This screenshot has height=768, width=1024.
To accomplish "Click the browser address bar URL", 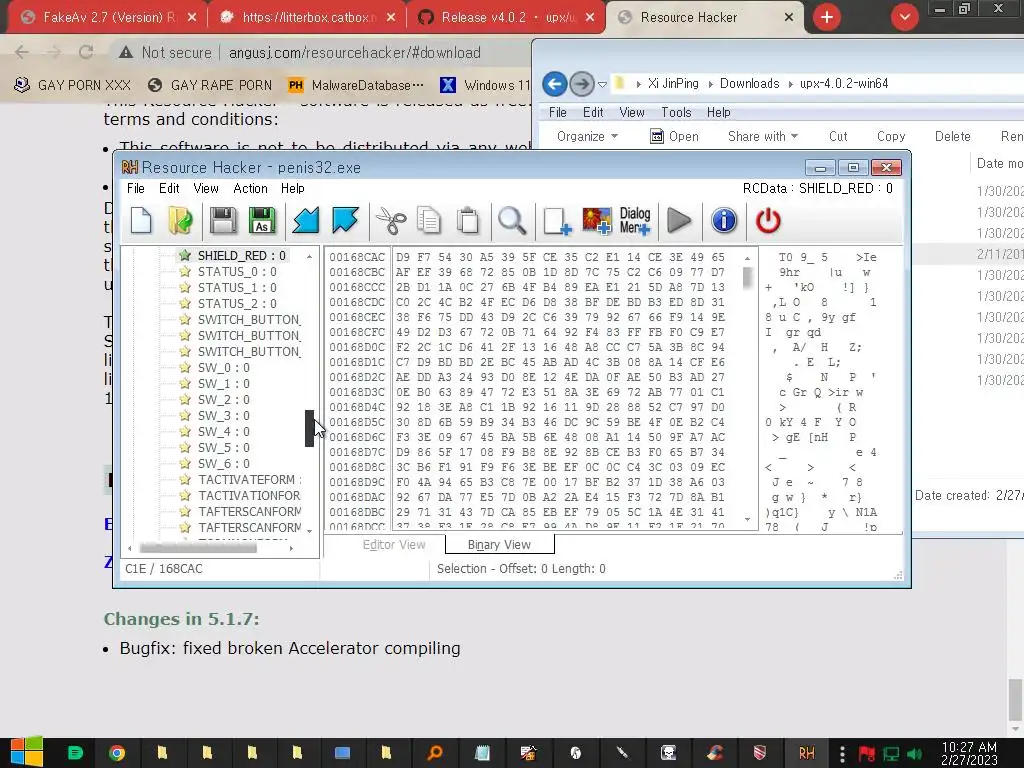I will 354,52.
